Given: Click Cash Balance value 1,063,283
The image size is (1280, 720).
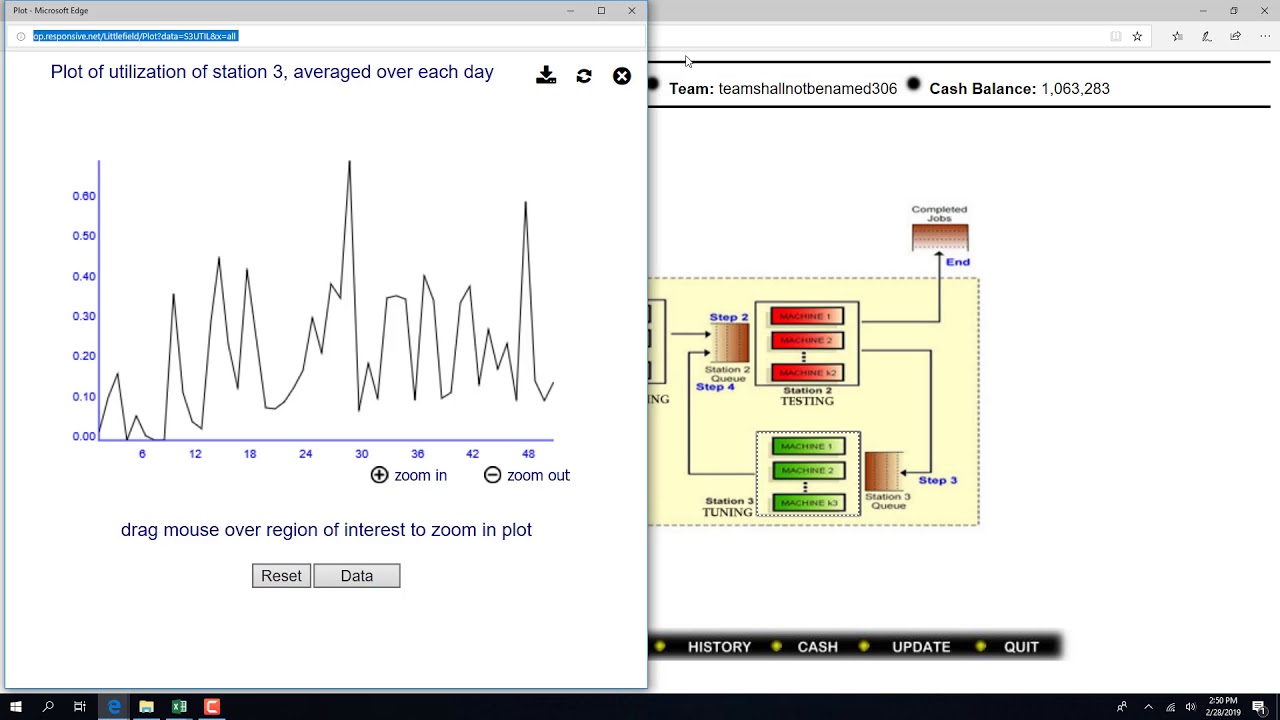Looking at the screenshot, I should click(1075, 89).
